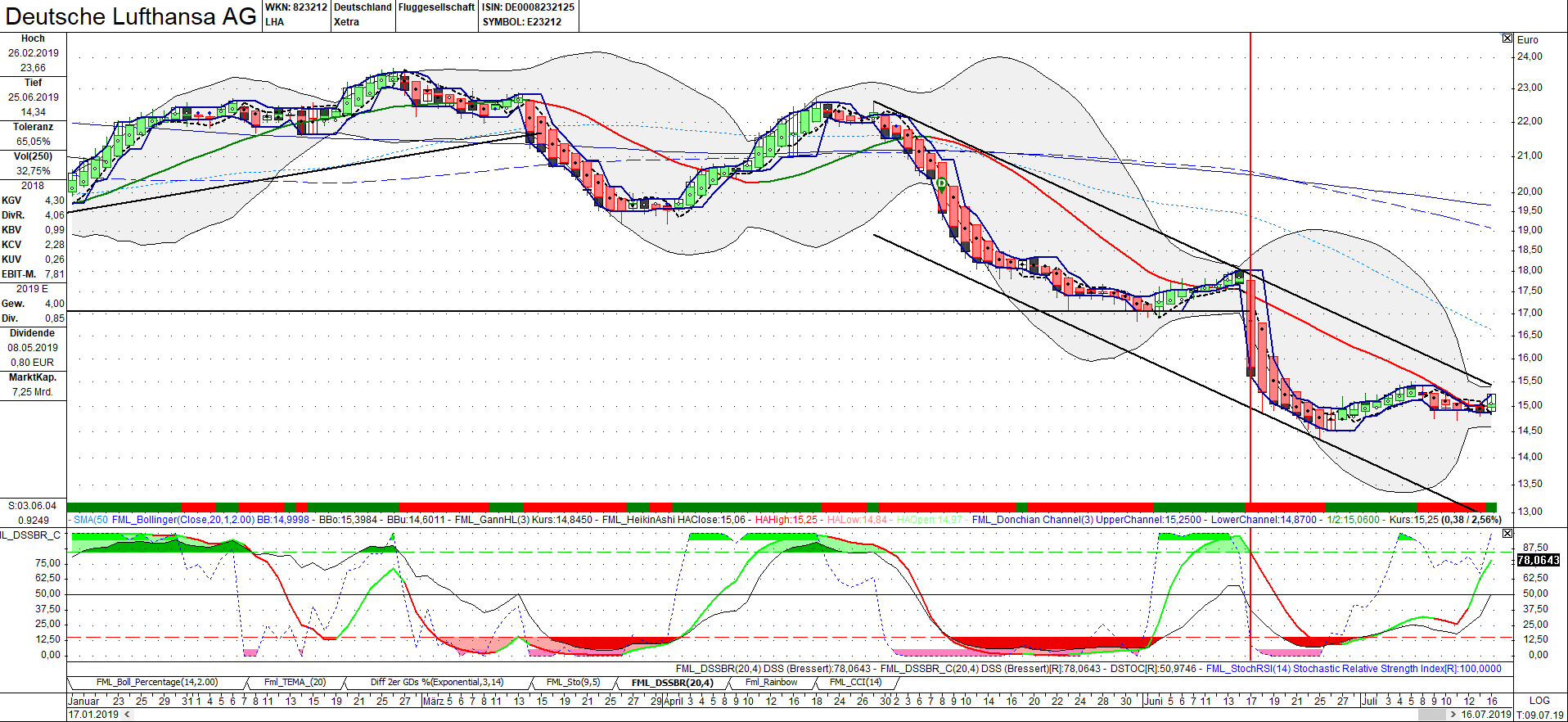Click the DSTOC[R]:50,9746 legend value
This screenshot has height=722, width=1568.
[x=1154, y=669]
